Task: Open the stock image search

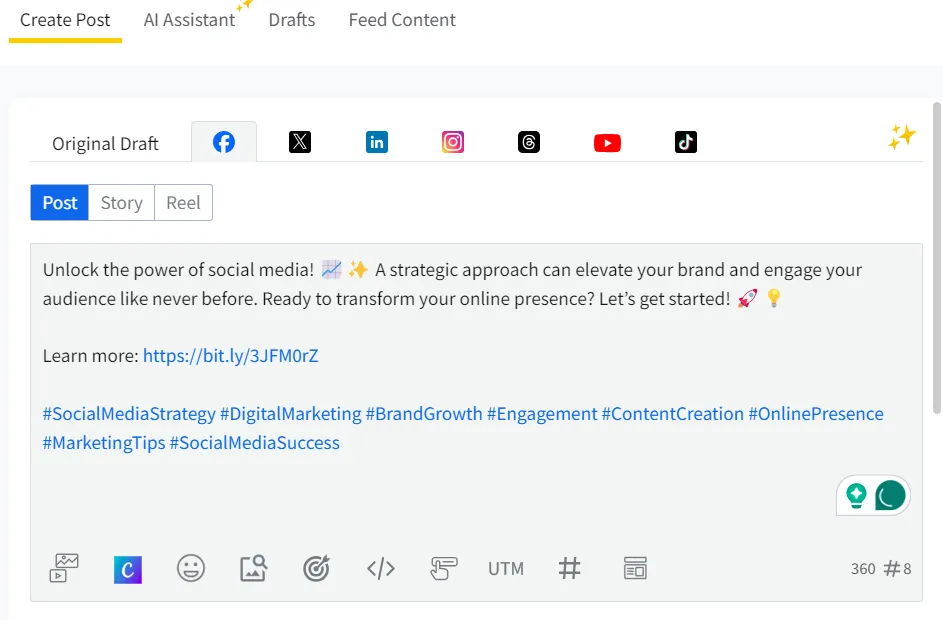Action: tap(253, 568)
